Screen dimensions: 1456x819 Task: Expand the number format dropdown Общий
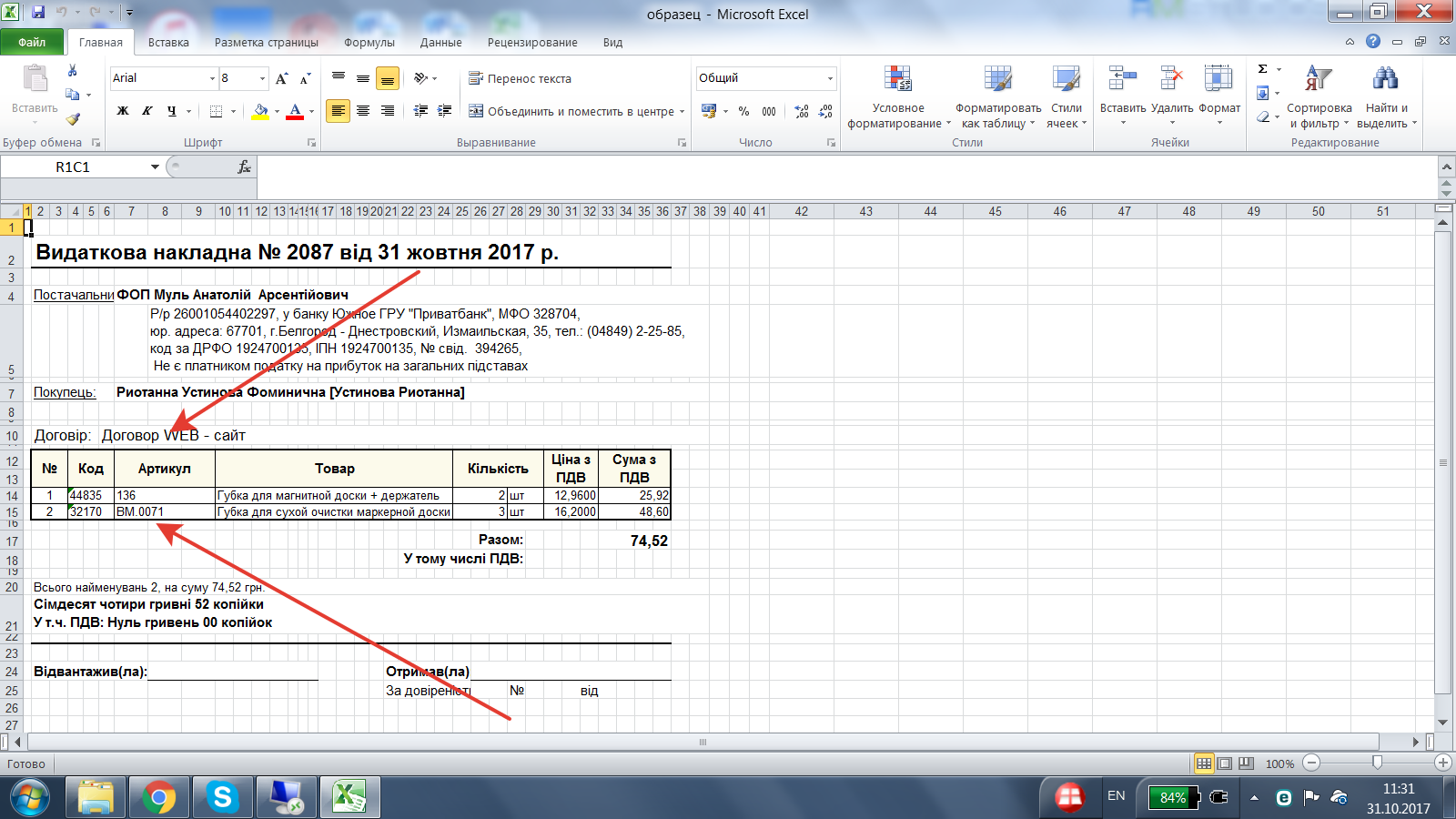point(830,79)
